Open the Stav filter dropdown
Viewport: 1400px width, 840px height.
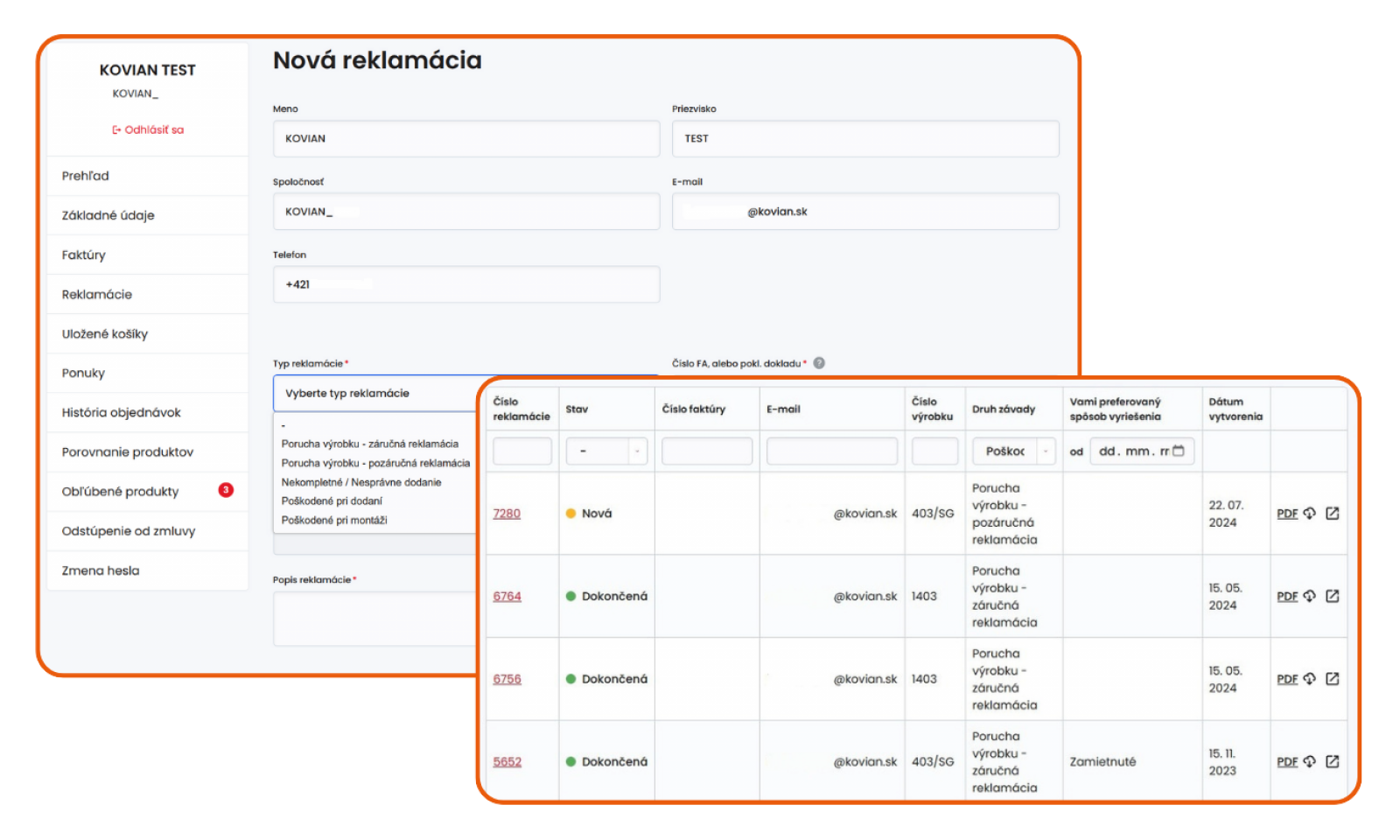coord(606,451)
